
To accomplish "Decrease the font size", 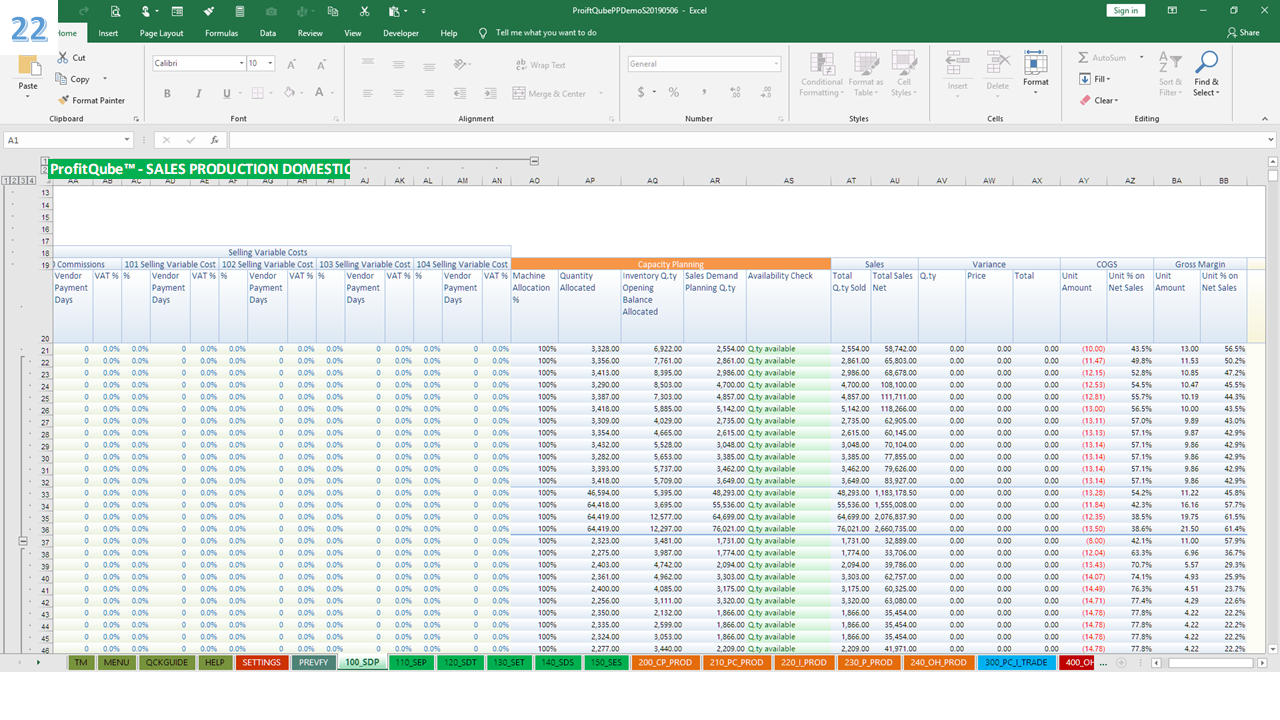I will pyautogui.click(x=320, y=64).
